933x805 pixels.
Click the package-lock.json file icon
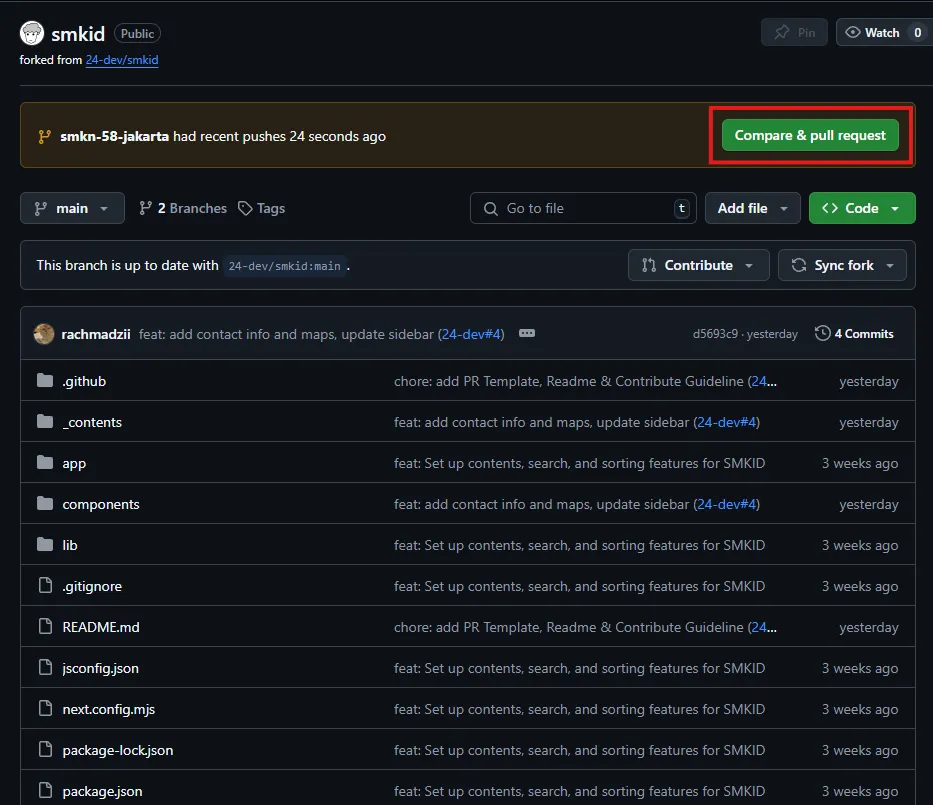[x=45, y=750]
